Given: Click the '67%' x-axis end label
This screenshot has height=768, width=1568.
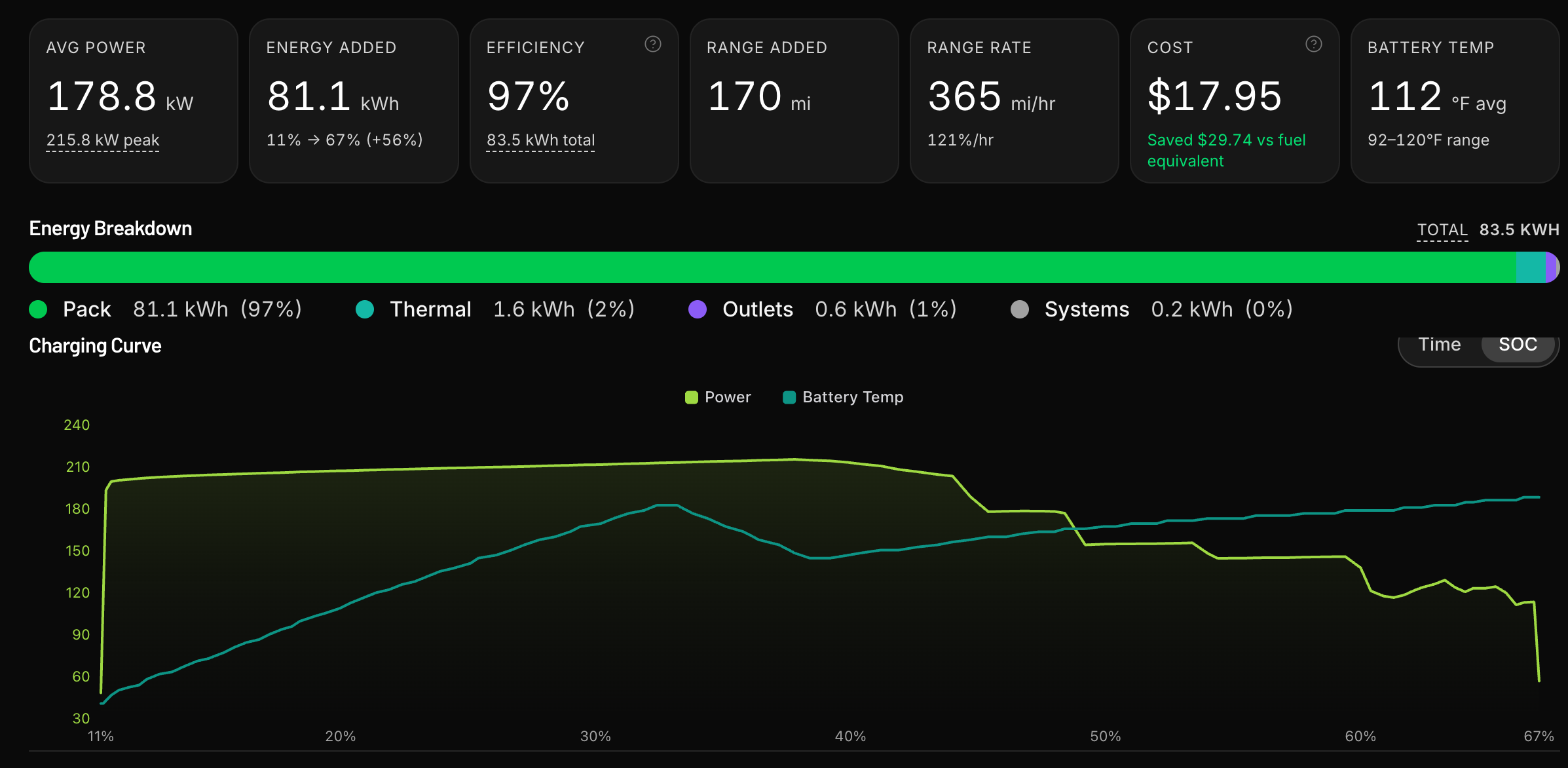Looking at the screenshot, I should point(1539,737).
